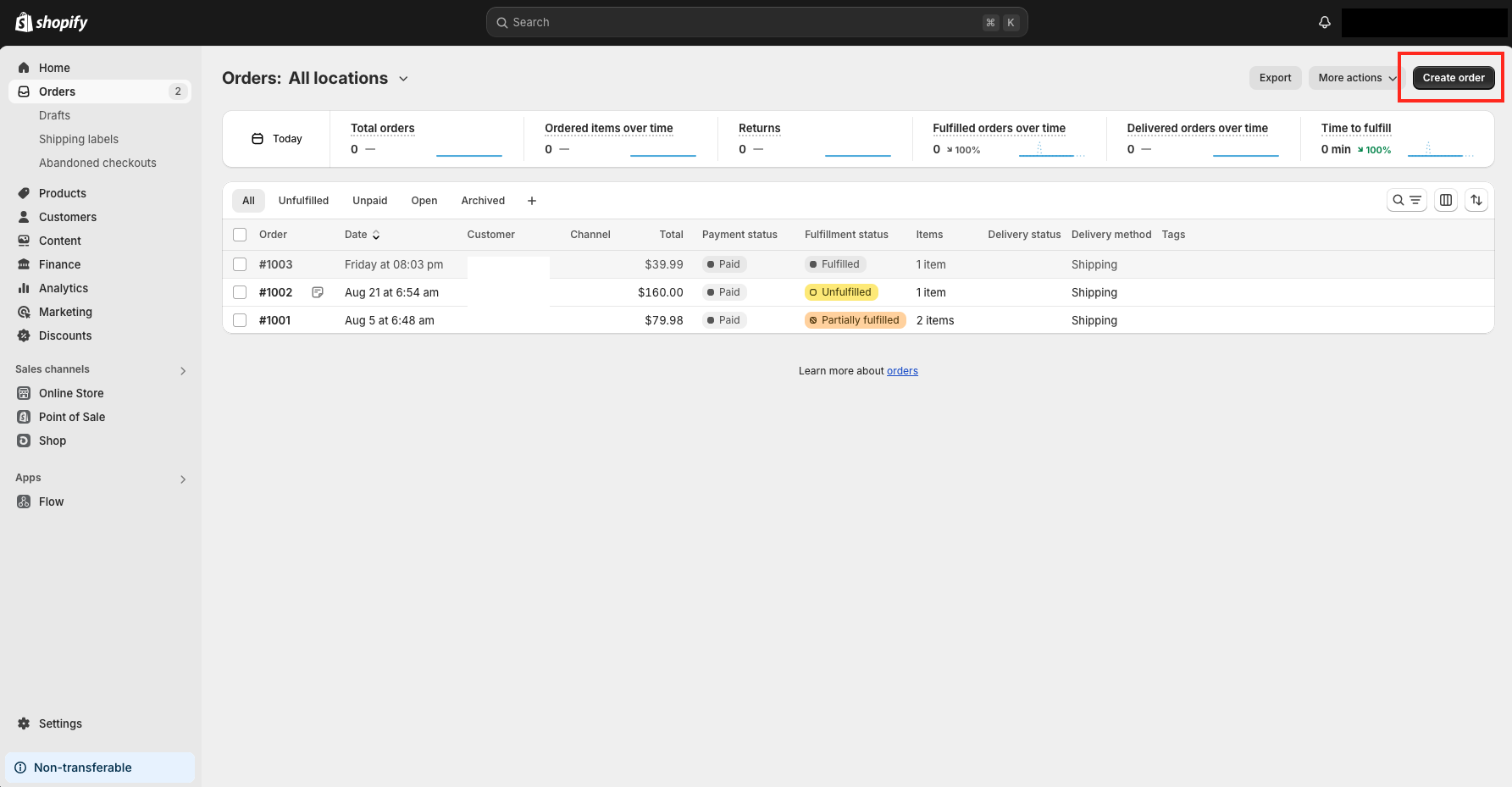
Task: Click the Discounts badge icon
Action: [x=24, y=335]
